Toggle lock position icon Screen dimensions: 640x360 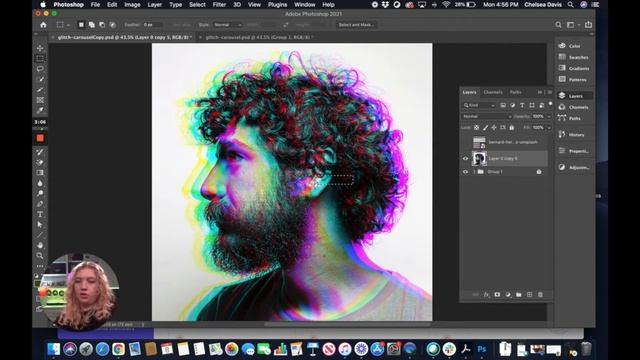(494, 128)
